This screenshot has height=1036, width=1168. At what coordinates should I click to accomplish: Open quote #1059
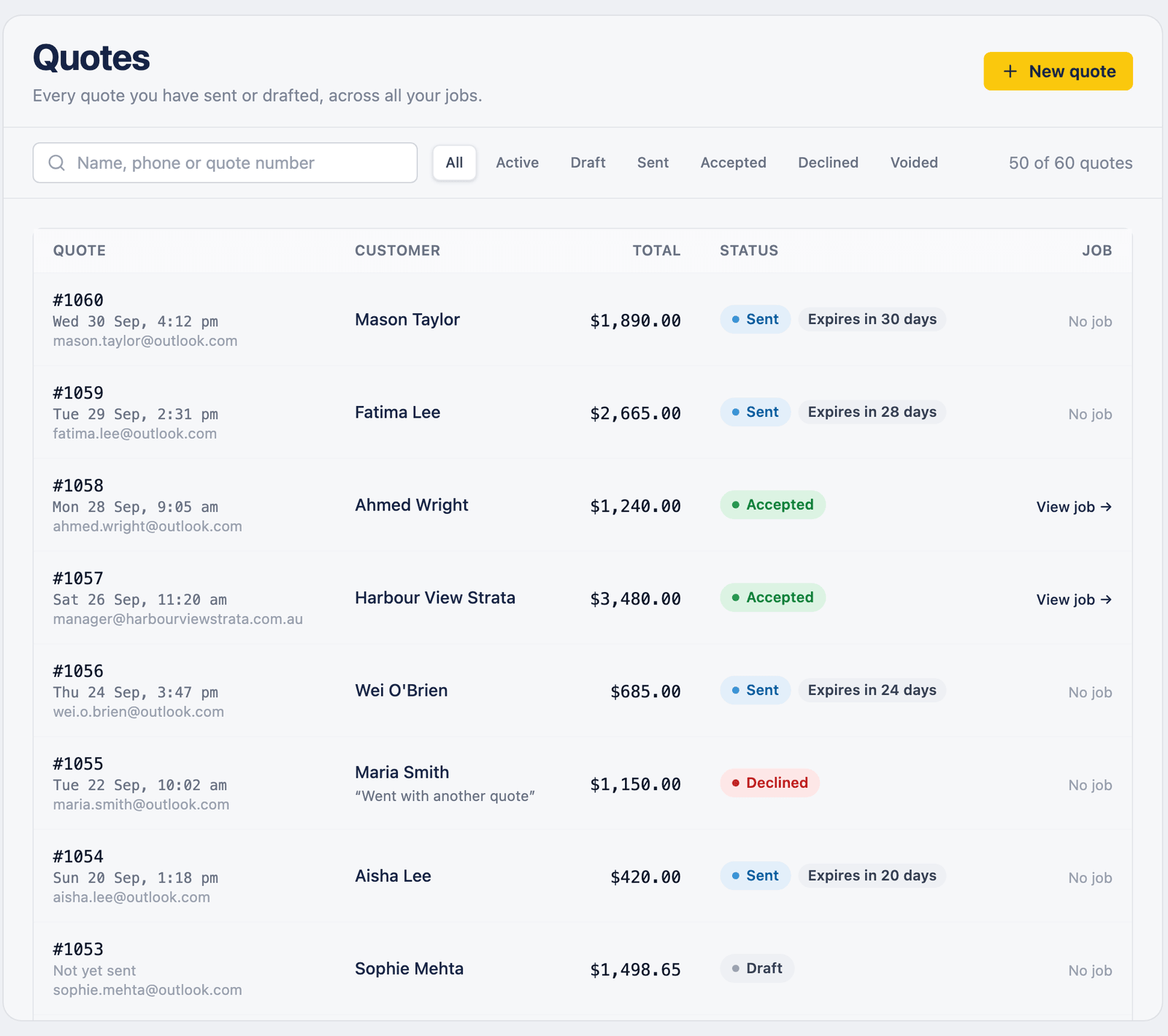[x=78, y=393]
